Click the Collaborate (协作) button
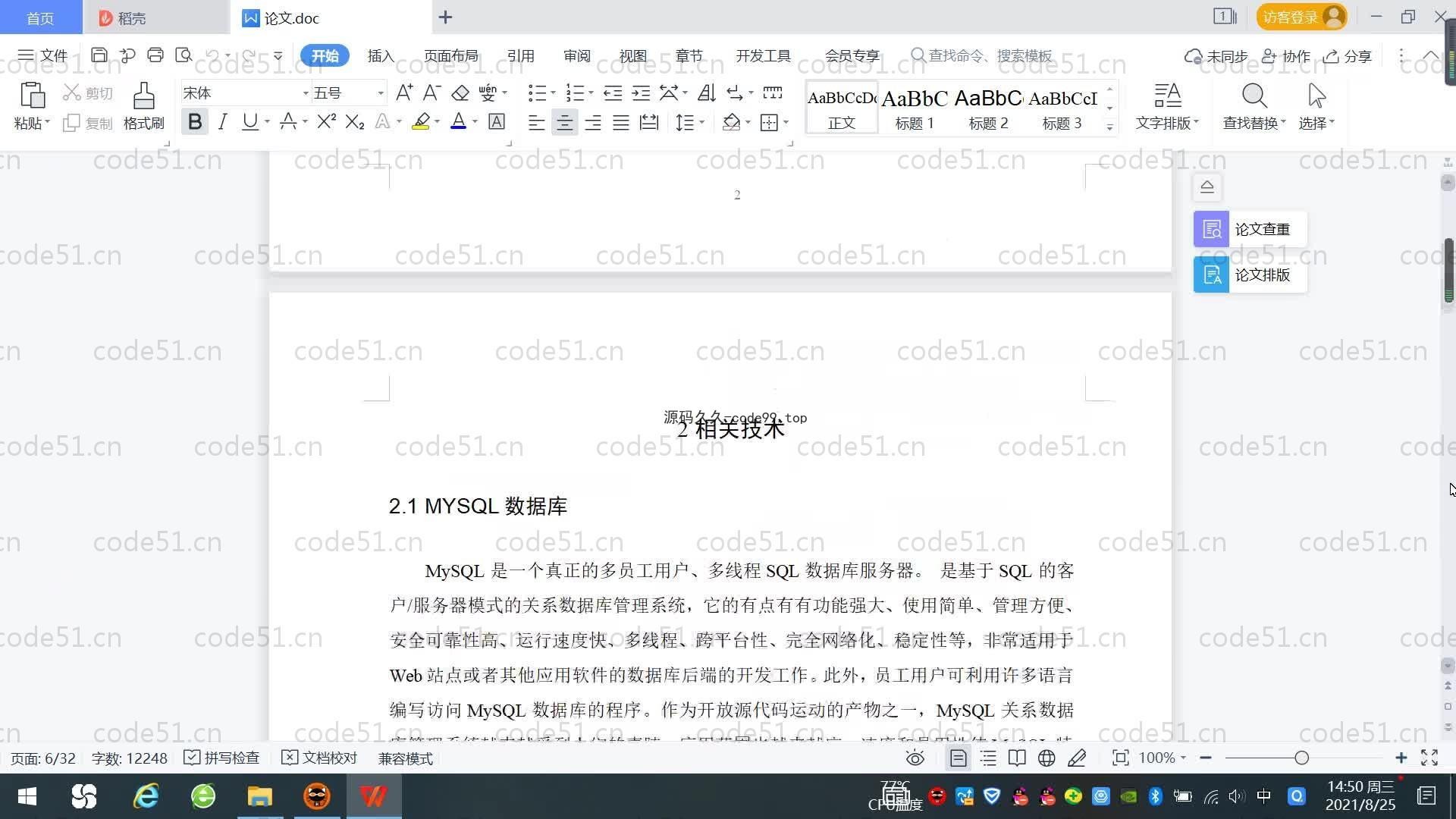Image resolution: width=1456 pixels, height=819 pixels. [x=1286, y=56]
